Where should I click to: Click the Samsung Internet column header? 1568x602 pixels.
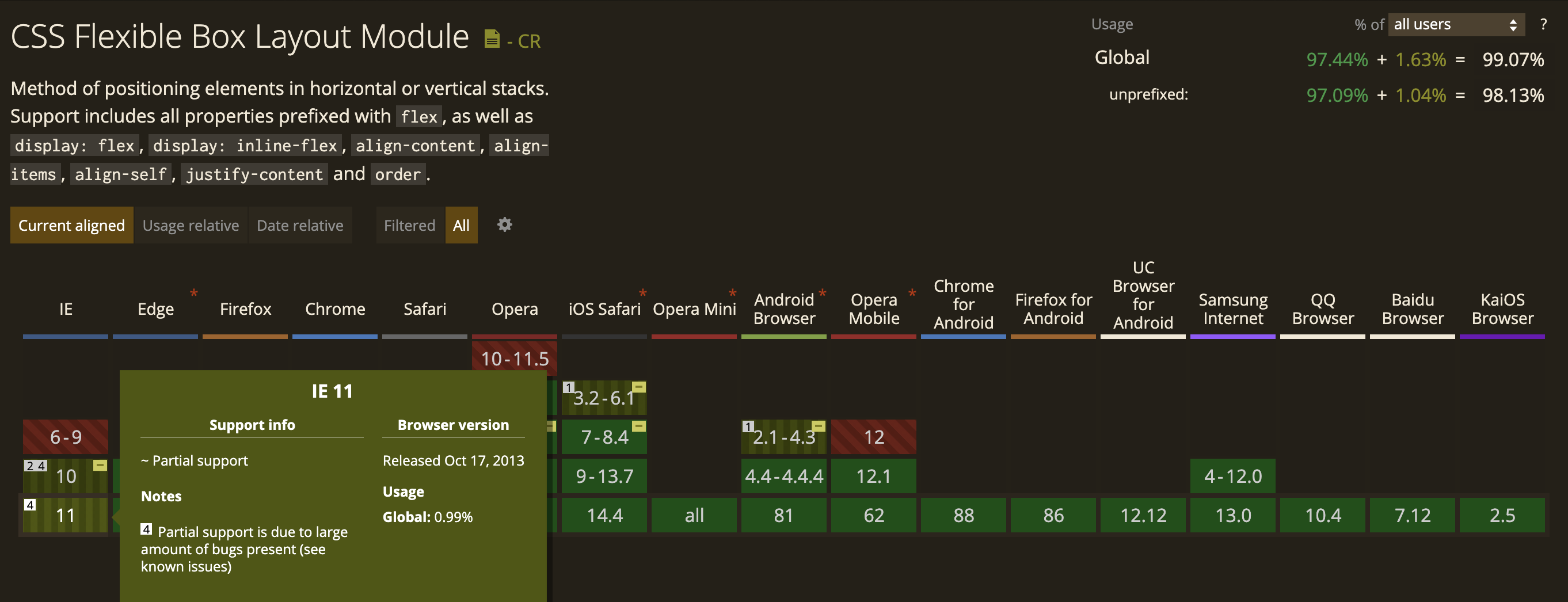click(x=1233, y=309)
